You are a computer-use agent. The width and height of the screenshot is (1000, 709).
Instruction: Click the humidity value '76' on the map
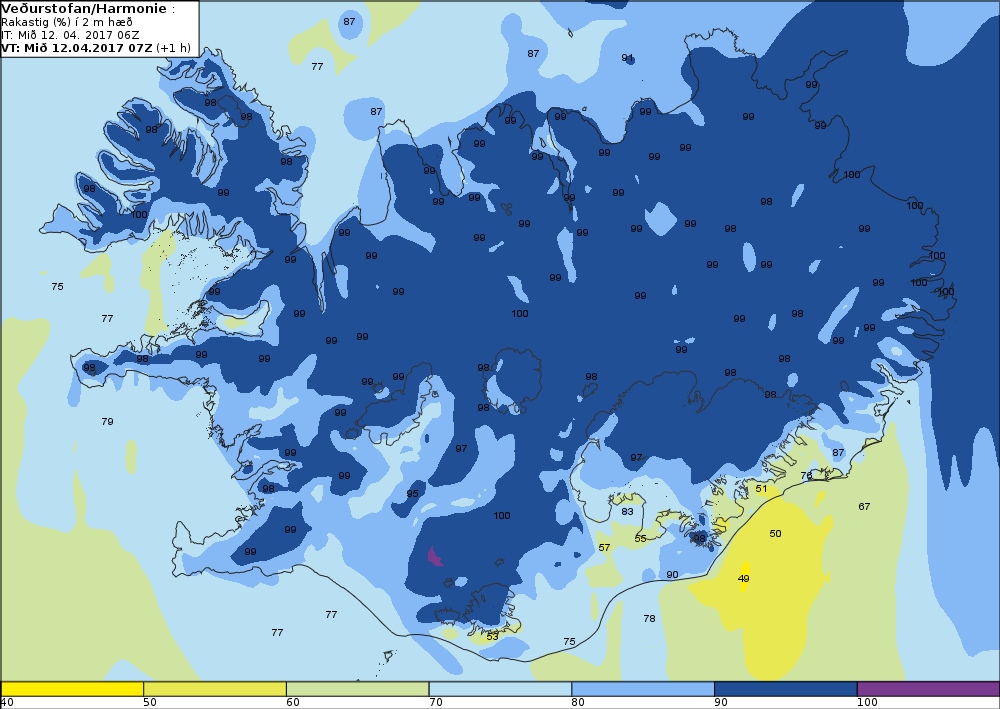[x=806, y=476]
